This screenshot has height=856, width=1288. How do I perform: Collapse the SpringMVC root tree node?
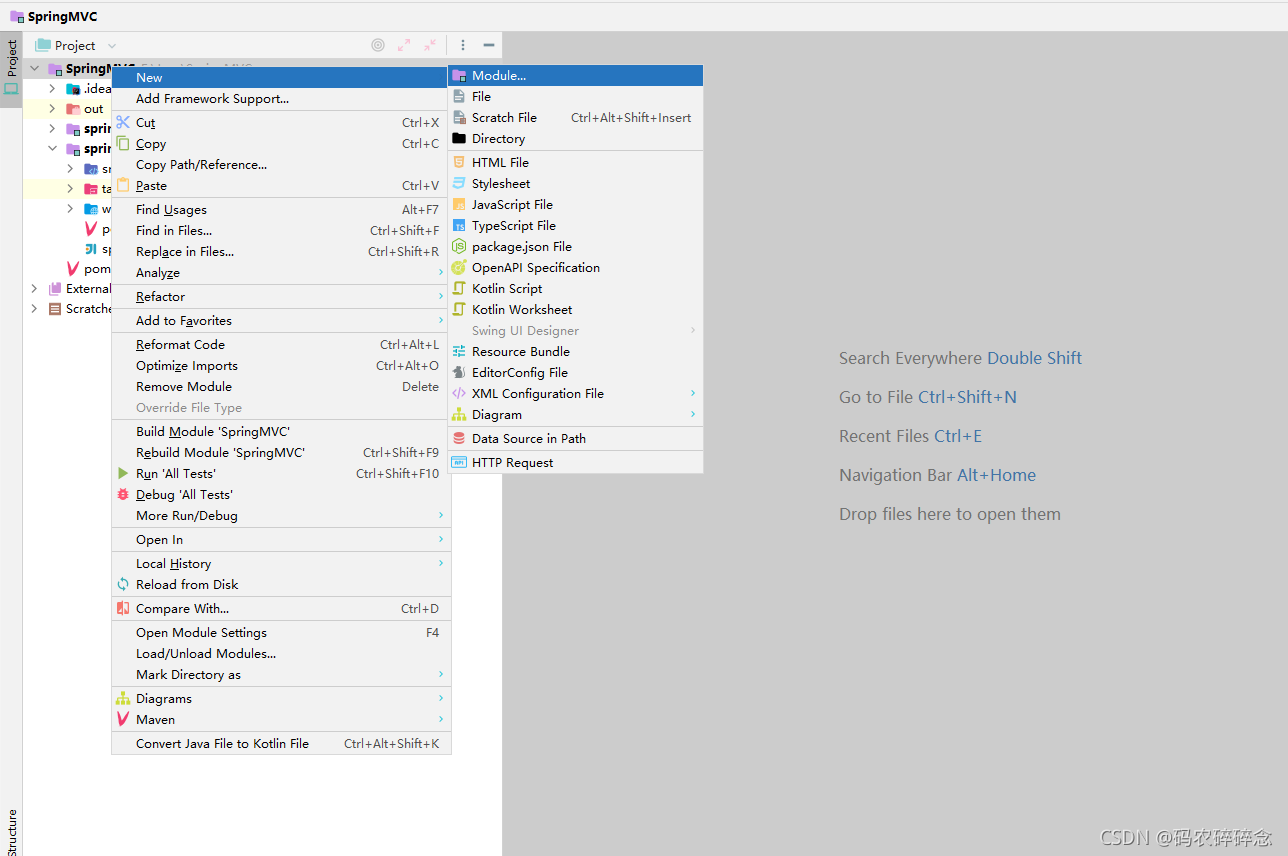[x=34, y=68]
